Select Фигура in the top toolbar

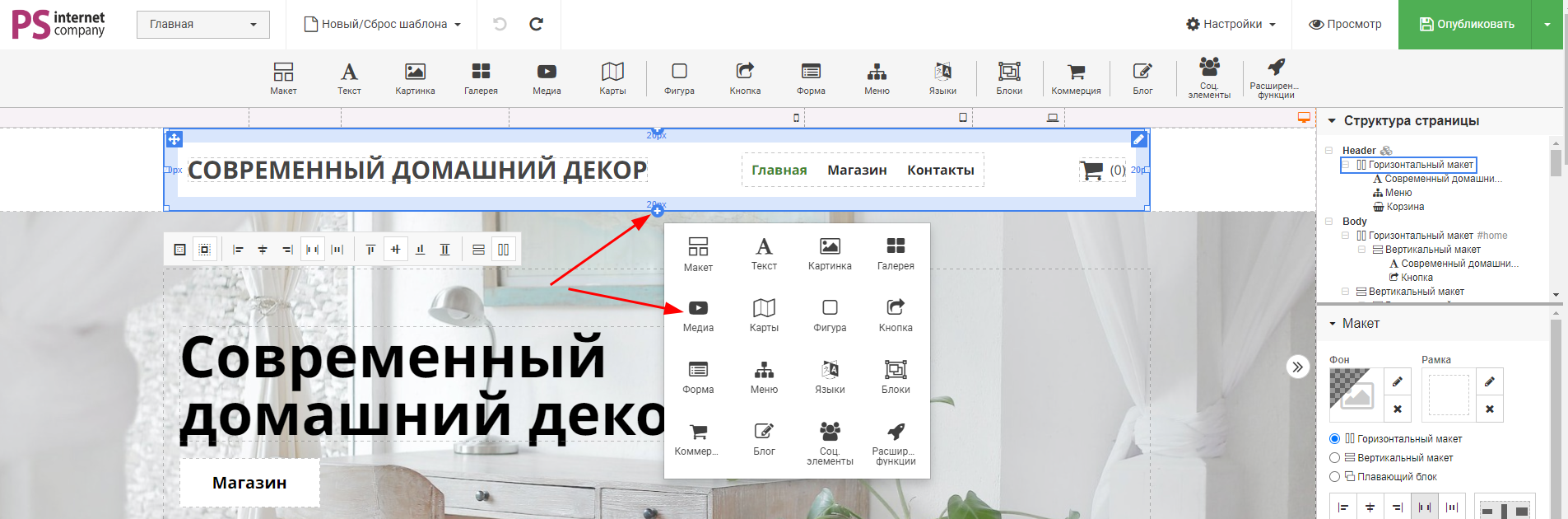(x=679, y=79)
